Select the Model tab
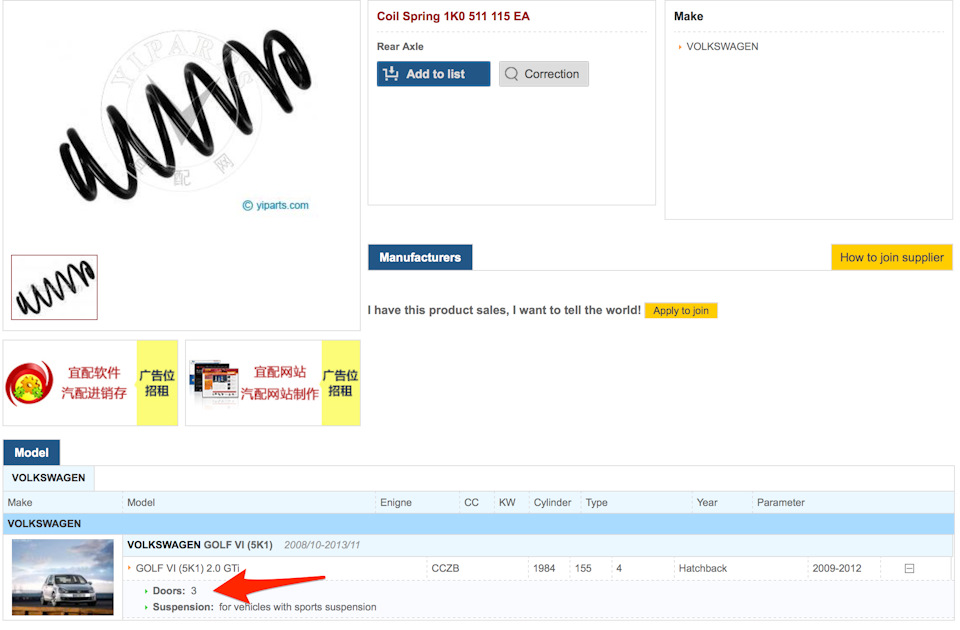Screen dimensions: 960x630 pyautogui.click(x=31, y=452)
